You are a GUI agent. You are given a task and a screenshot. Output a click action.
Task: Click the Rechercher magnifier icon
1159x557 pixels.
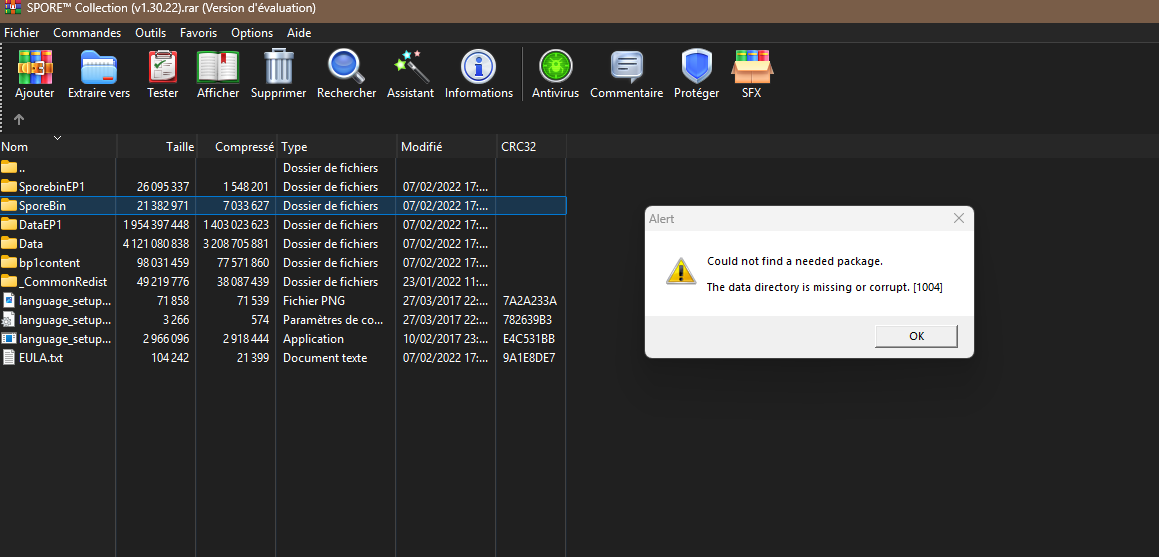(347, 66)
